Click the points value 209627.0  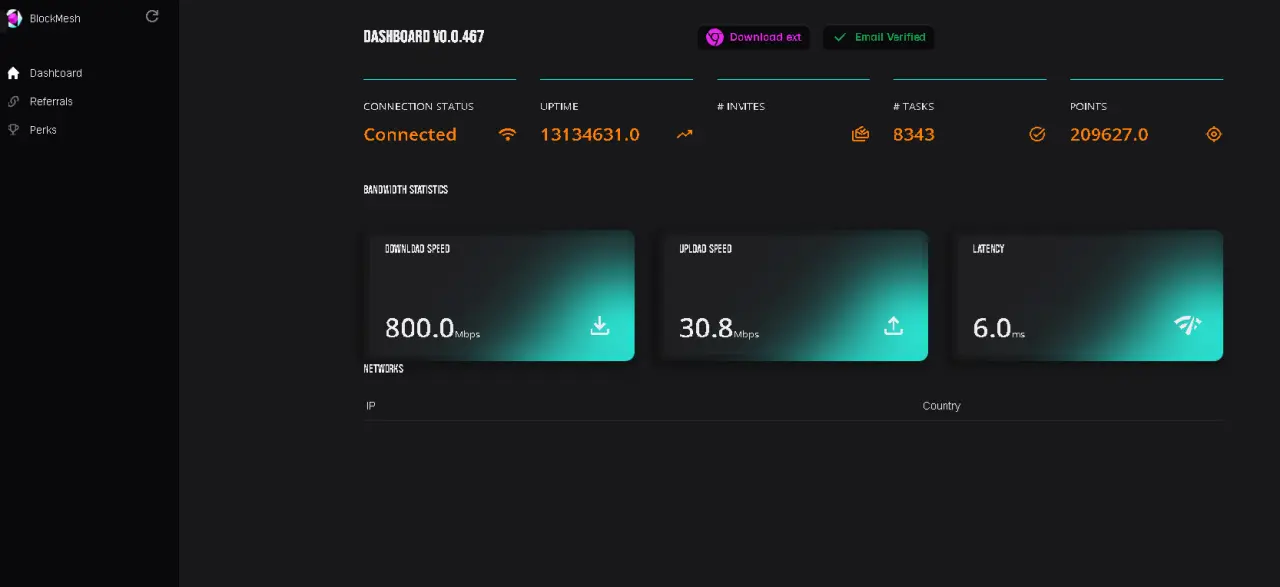tap(1109, 134)
